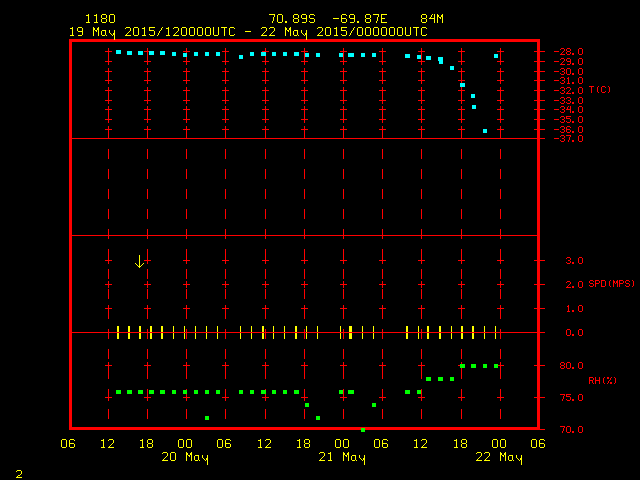Click the -31.0 temperature tick label
Image resolution: width=640 pixels, height=480 pixels.
coord(569,81)
